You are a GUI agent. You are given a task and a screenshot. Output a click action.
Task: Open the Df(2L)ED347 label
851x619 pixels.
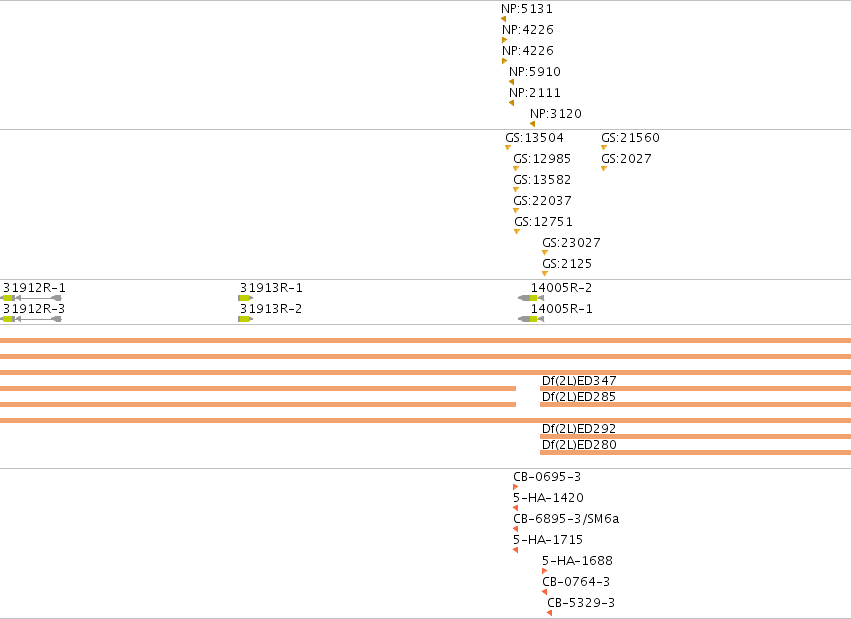579,381
